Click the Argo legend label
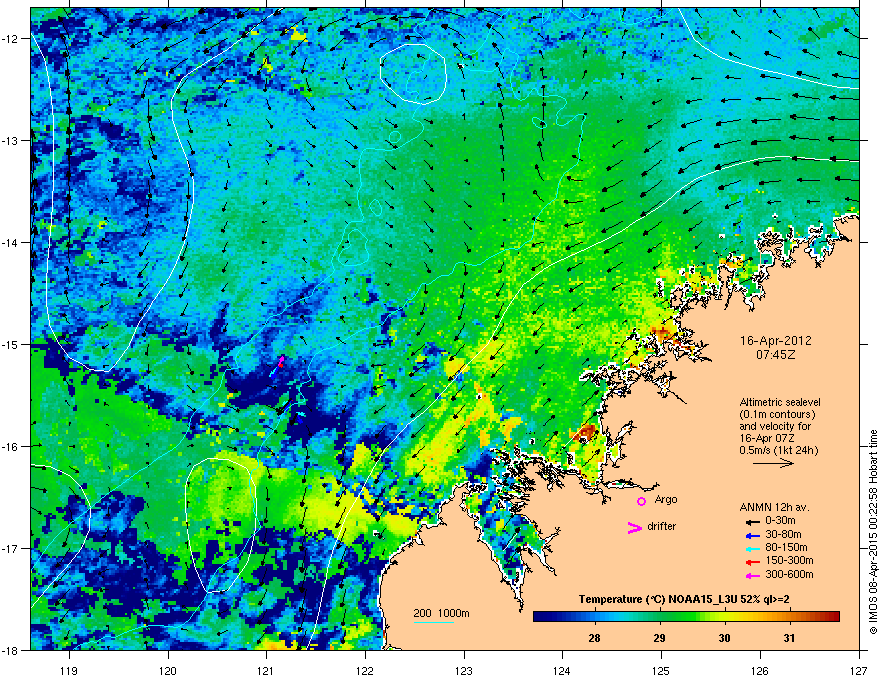The width and height of the screenshot is (880, 680). (x=666, y=500)
